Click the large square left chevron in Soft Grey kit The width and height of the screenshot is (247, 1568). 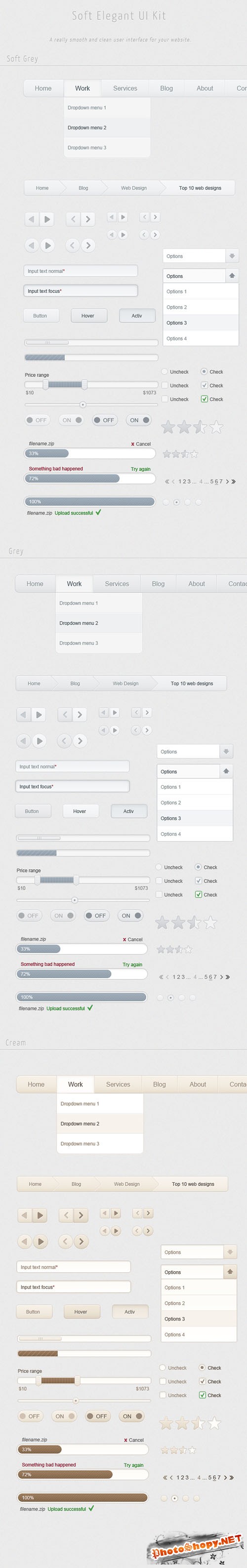(73, 219)
